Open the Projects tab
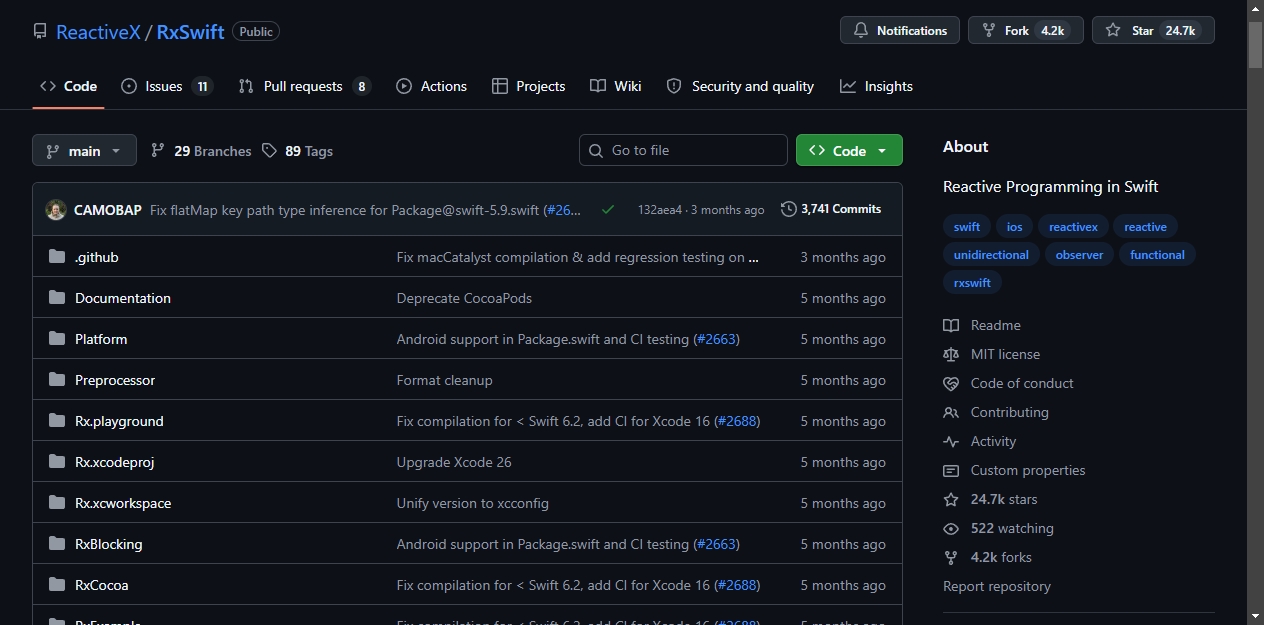This screenshot has height=625, width=1264. click(x=529, y=86)
